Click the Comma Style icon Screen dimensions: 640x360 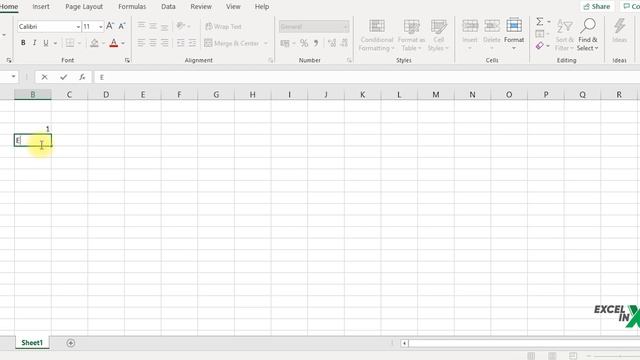(x=316, y=43)
